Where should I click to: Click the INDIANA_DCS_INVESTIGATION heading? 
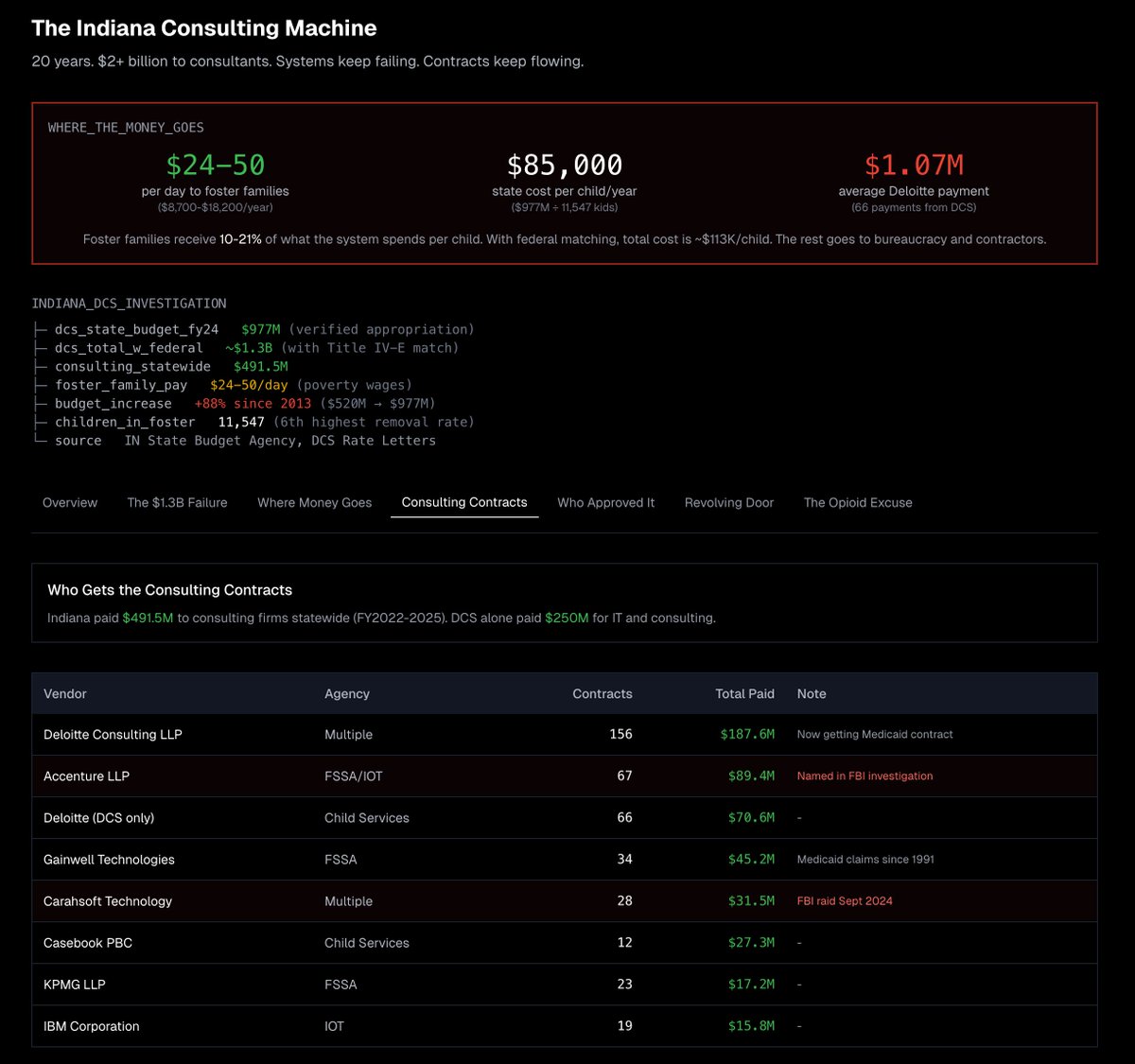pos(129,303)
